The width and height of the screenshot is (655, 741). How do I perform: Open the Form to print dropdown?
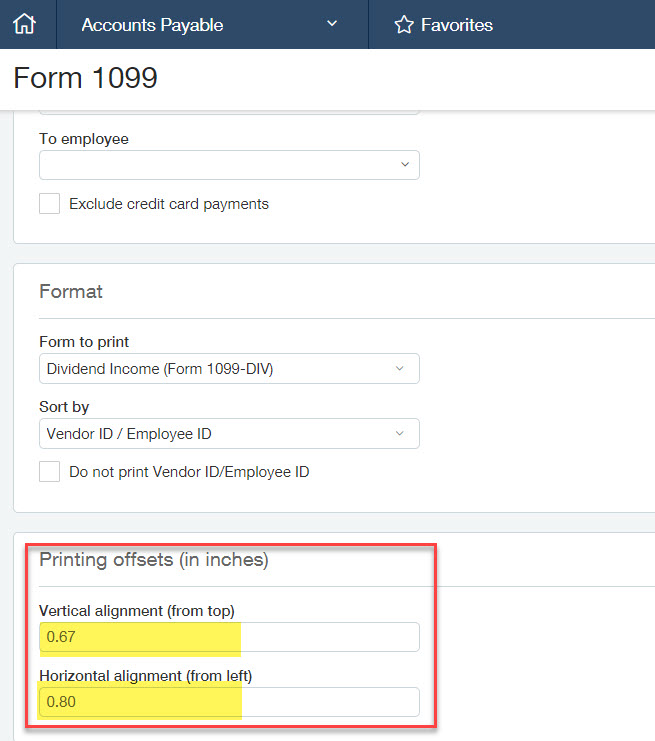[x=229, y=369]
